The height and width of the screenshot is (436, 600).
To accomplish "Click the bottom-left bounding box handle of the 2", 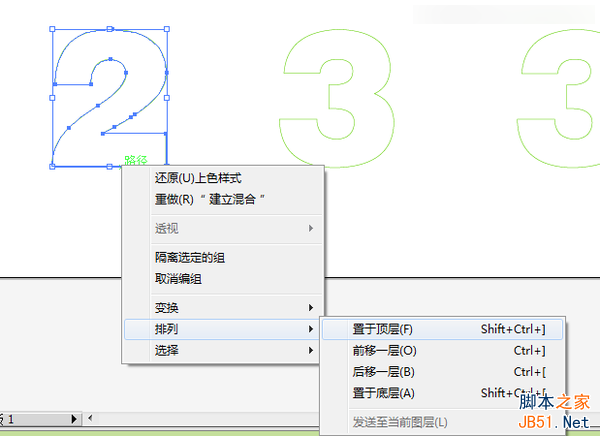I will point(52,167).
